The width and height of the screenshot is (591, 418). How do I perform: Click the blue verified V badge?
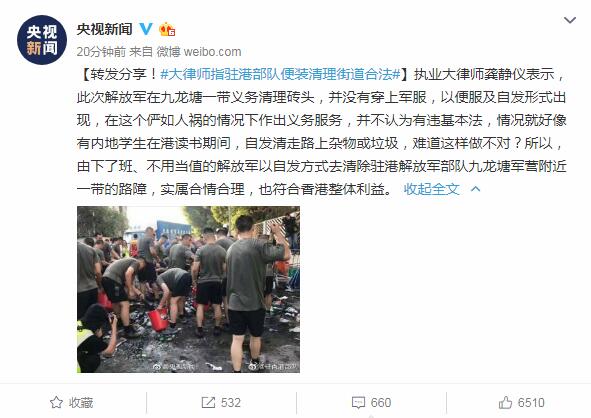(146, 29)
